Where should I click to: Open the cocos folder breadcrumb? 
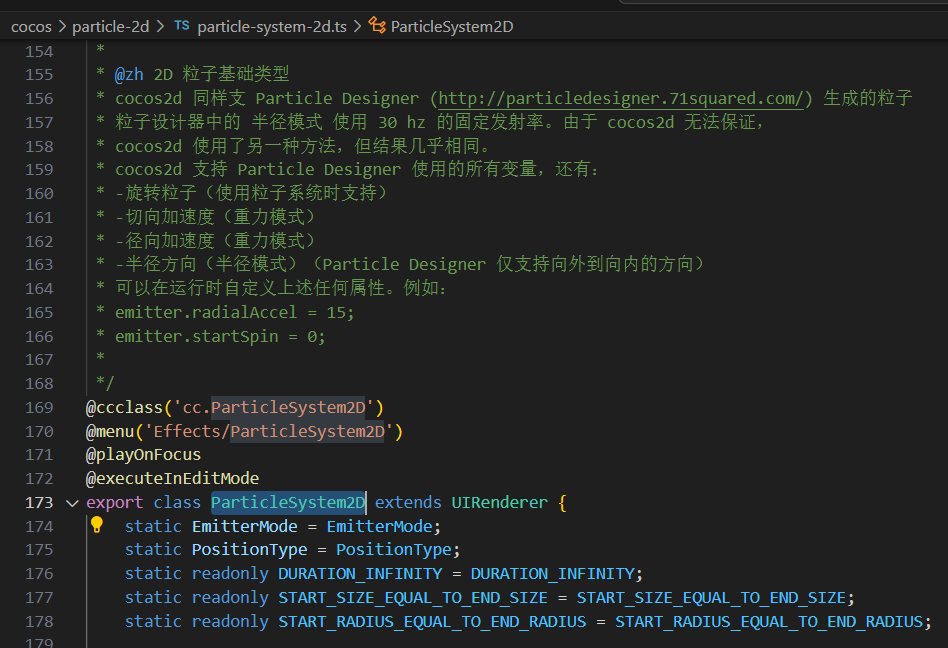(x=31, y=26)
